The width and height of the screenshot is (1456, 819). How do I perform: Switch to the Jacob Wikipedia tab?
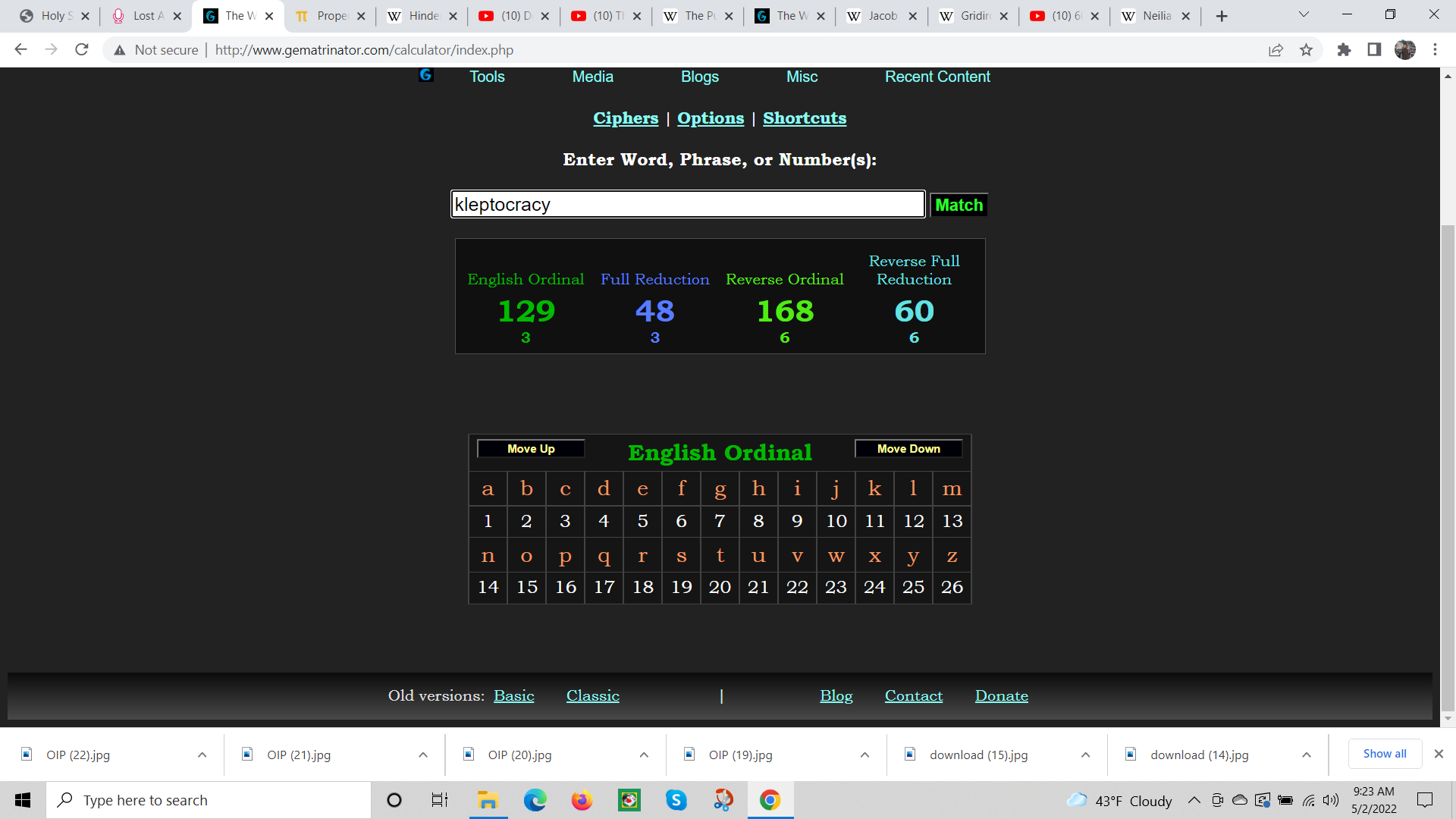(881, 16)
